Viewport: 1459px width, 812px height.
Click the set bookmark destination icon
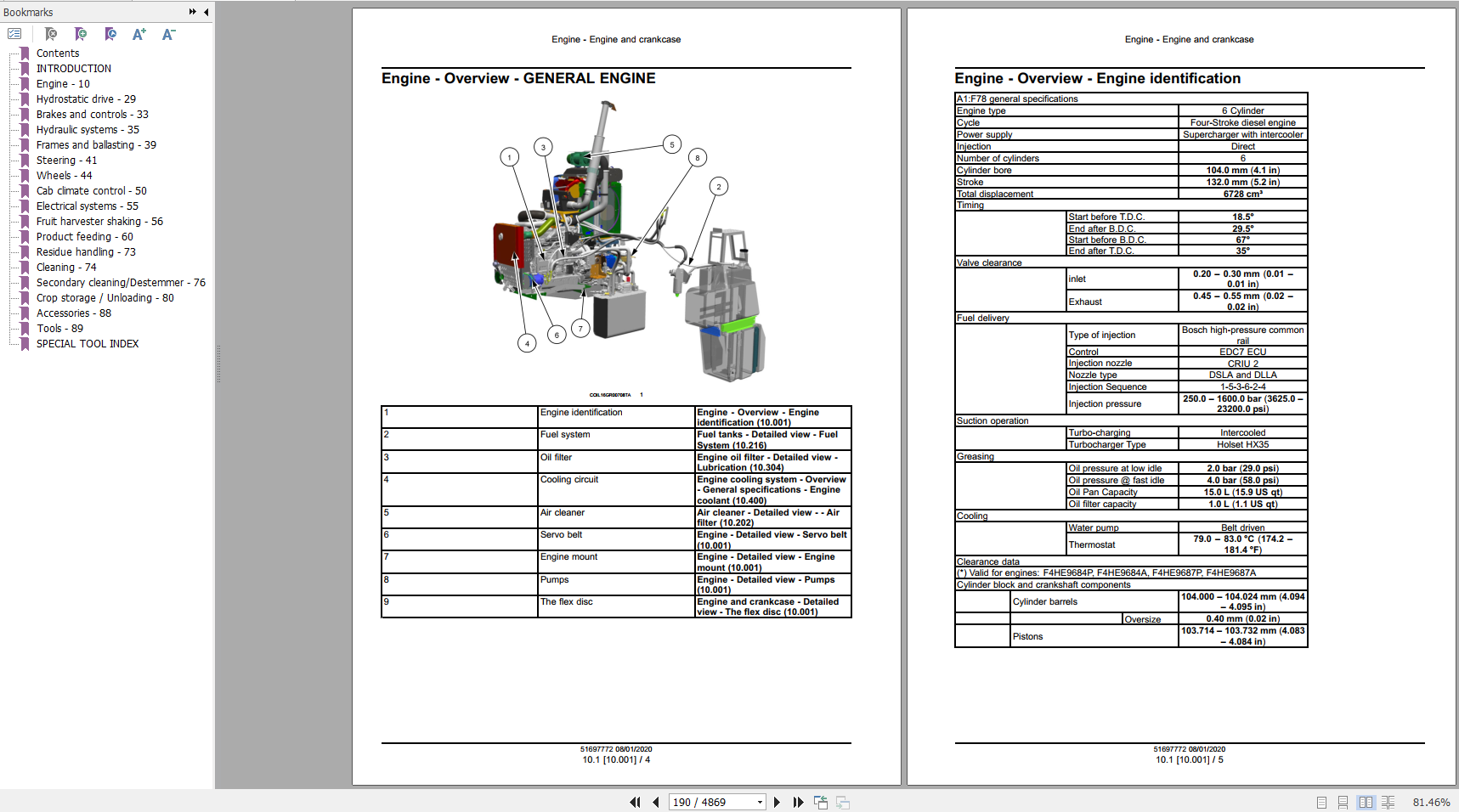(110, 34)
